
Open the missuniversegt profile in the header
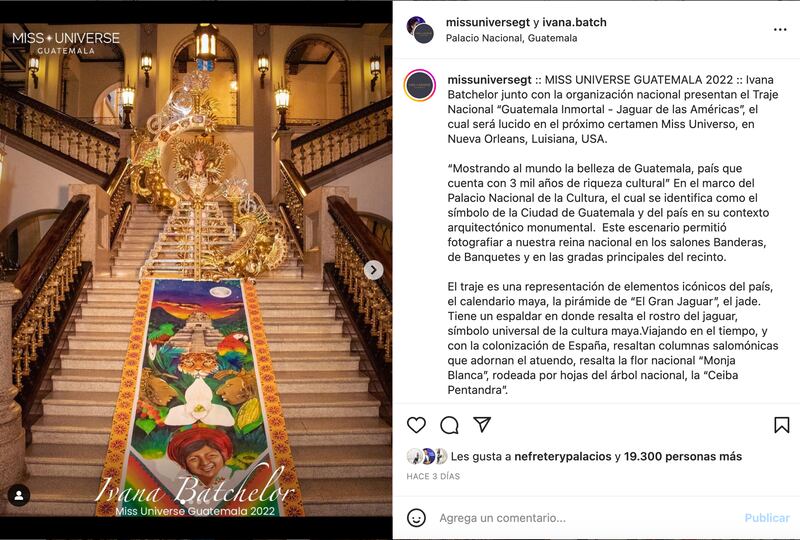click(488, 22)
